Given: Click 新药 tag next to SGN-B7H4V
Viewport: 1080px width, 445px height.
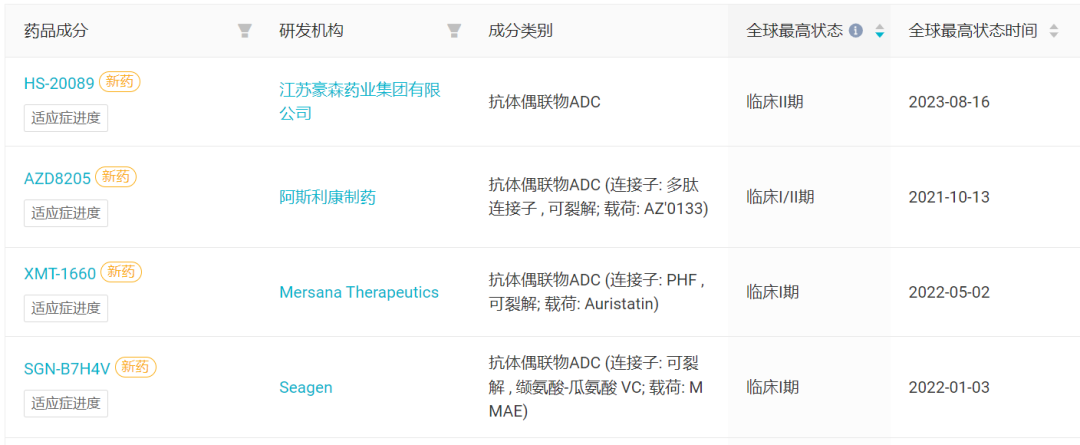Looking at the screenshot, I should [x=136, y=367].
